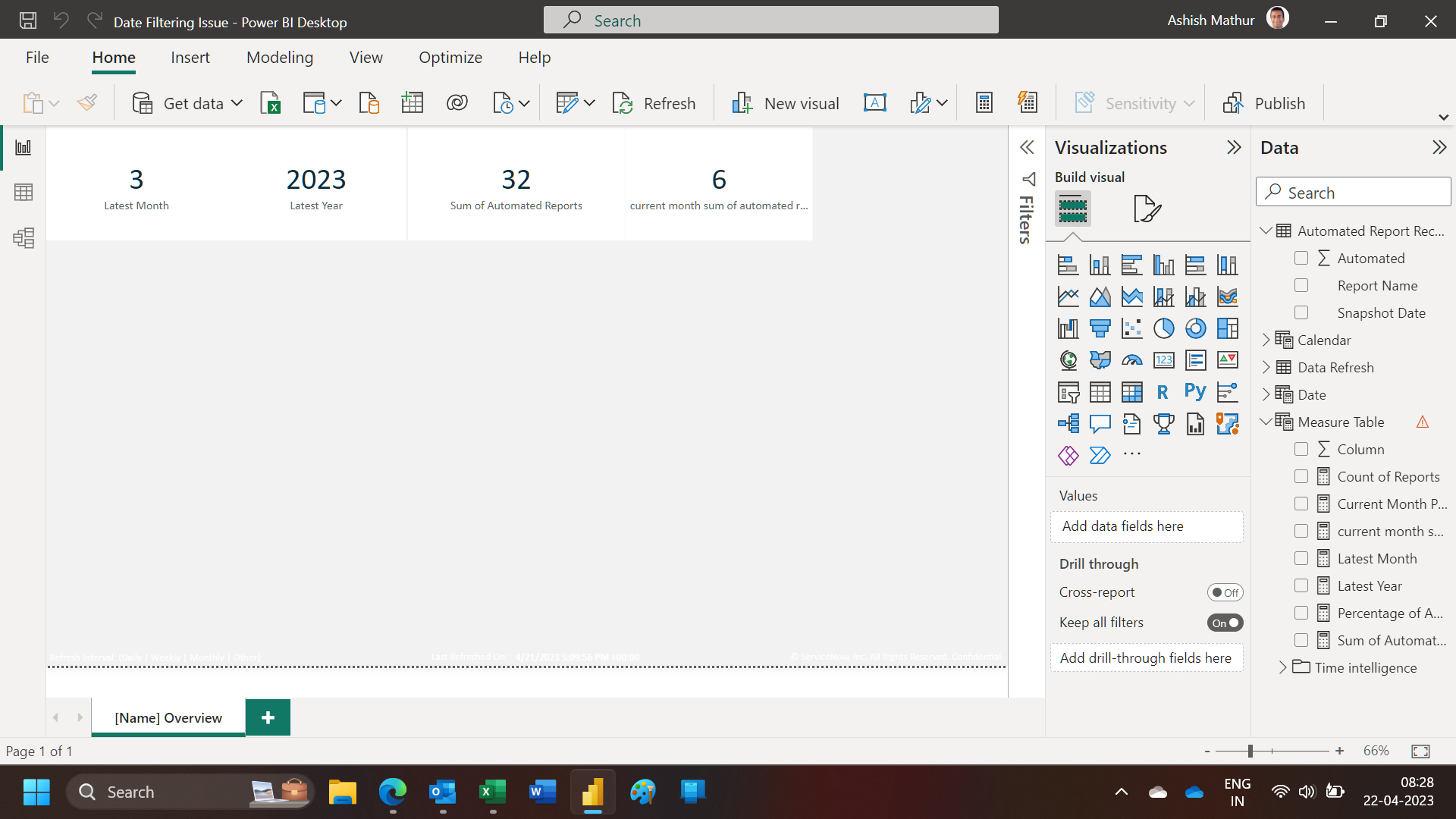Choose the Gauge visual icon

1131,360
